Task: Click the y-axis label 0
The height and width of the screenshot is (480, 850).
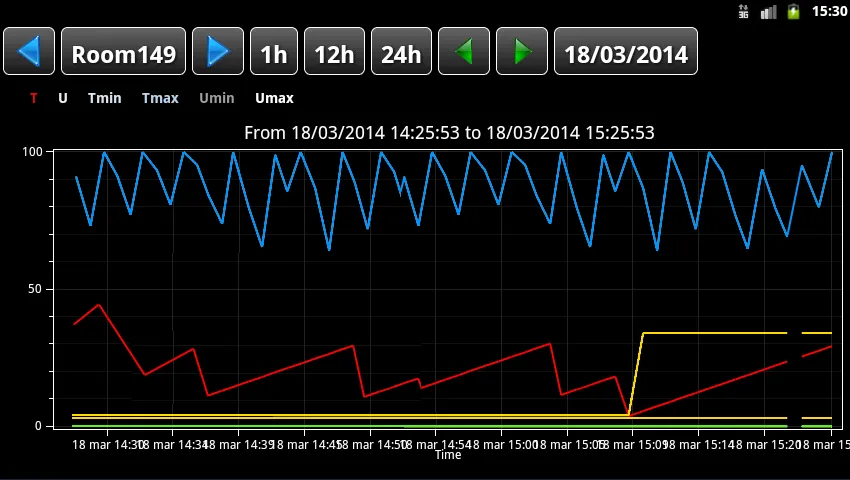Action: [x=38, y=426]
